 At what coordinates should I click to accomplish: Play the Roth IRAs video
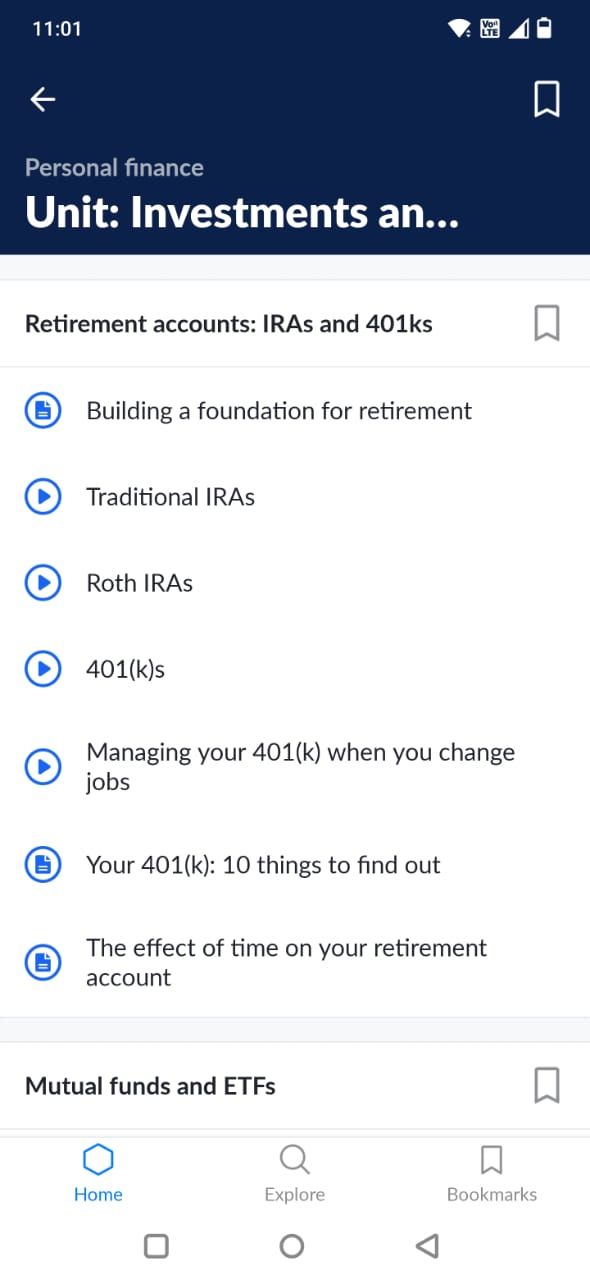tap(42, 582)
